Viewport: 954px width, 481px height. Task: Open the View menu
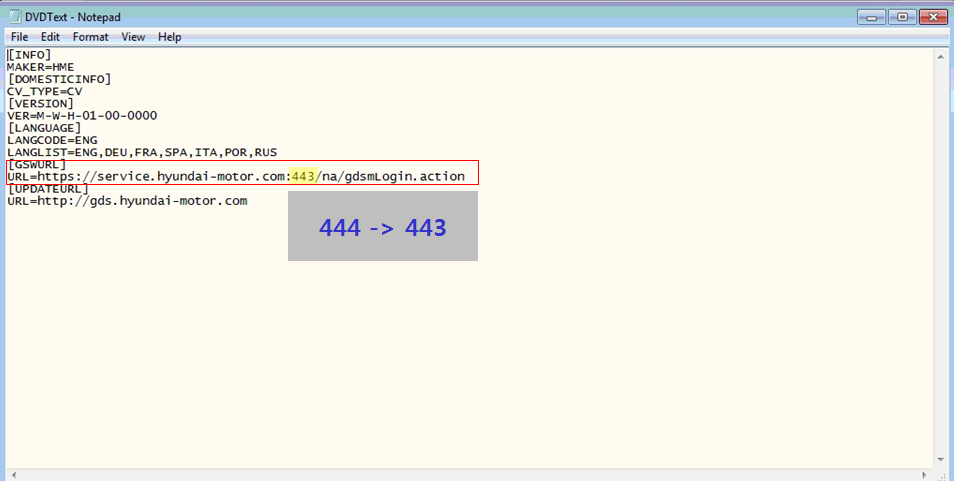coord(133,37)
